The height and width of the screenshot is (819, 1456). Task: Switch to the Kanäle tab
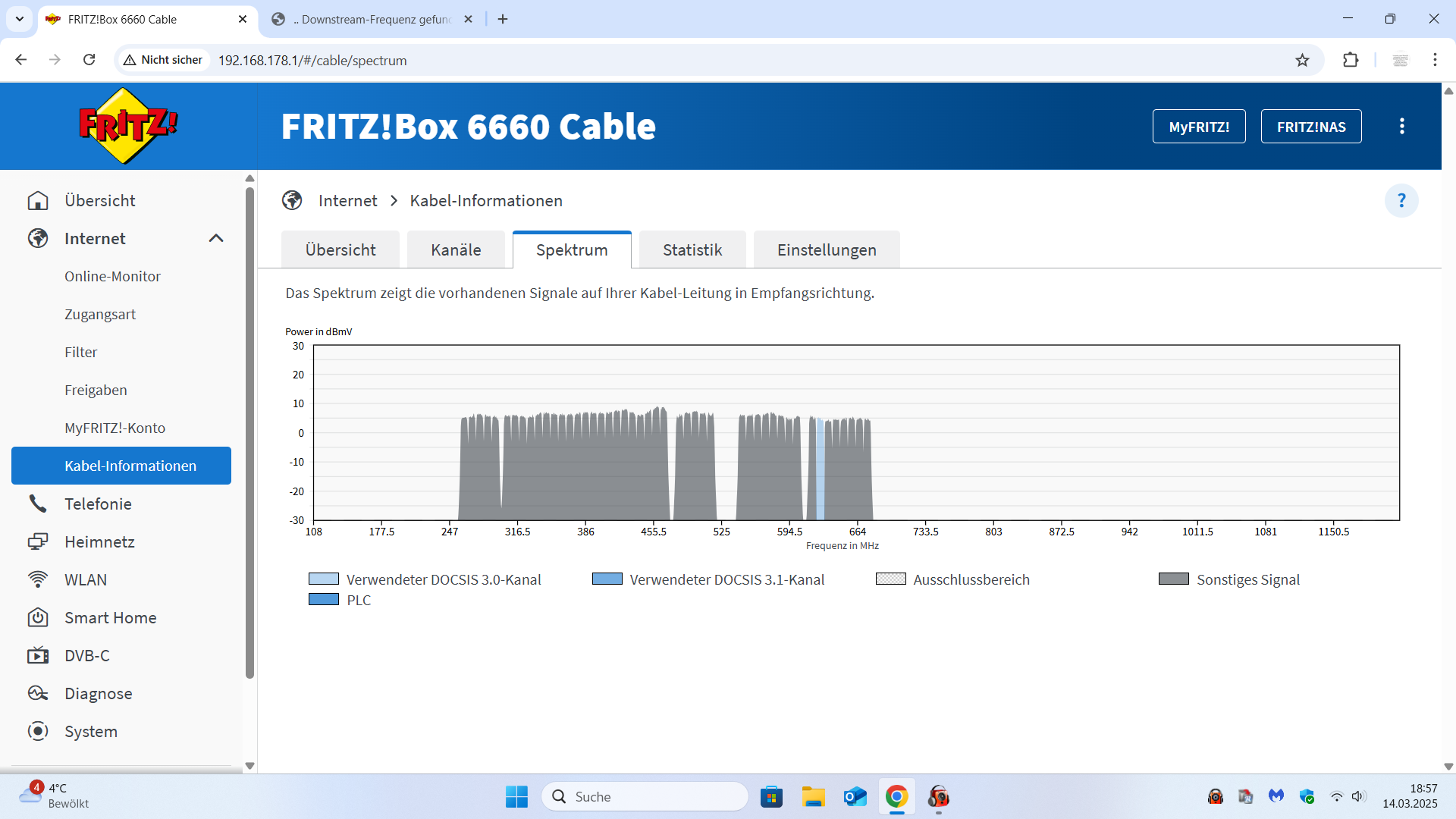click(x=456, y=250)
